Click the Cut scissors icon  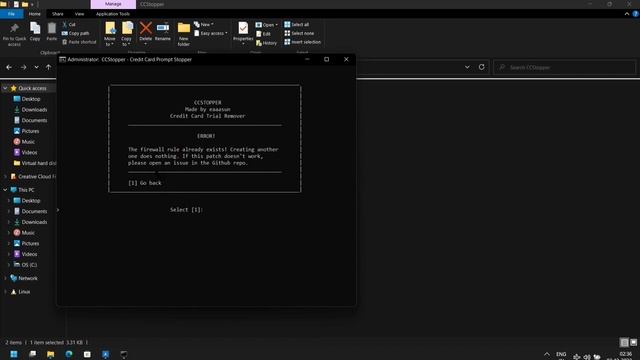(64, 24)
